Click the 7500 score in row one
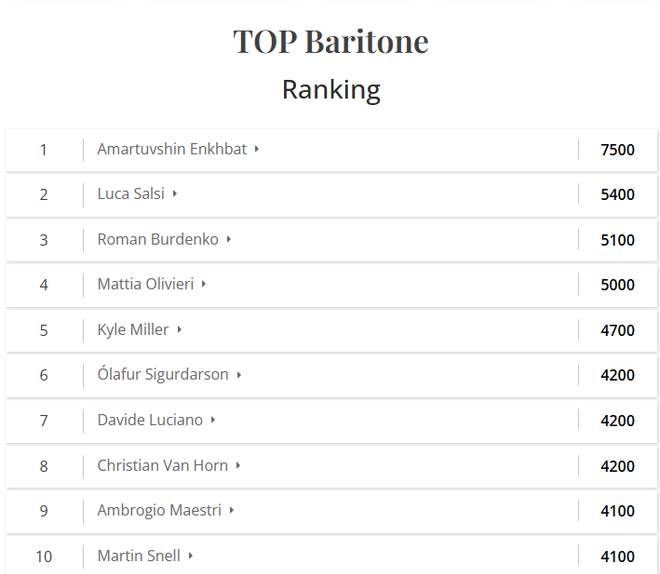The height and width of the screenshot is (574, 660). 617,149
